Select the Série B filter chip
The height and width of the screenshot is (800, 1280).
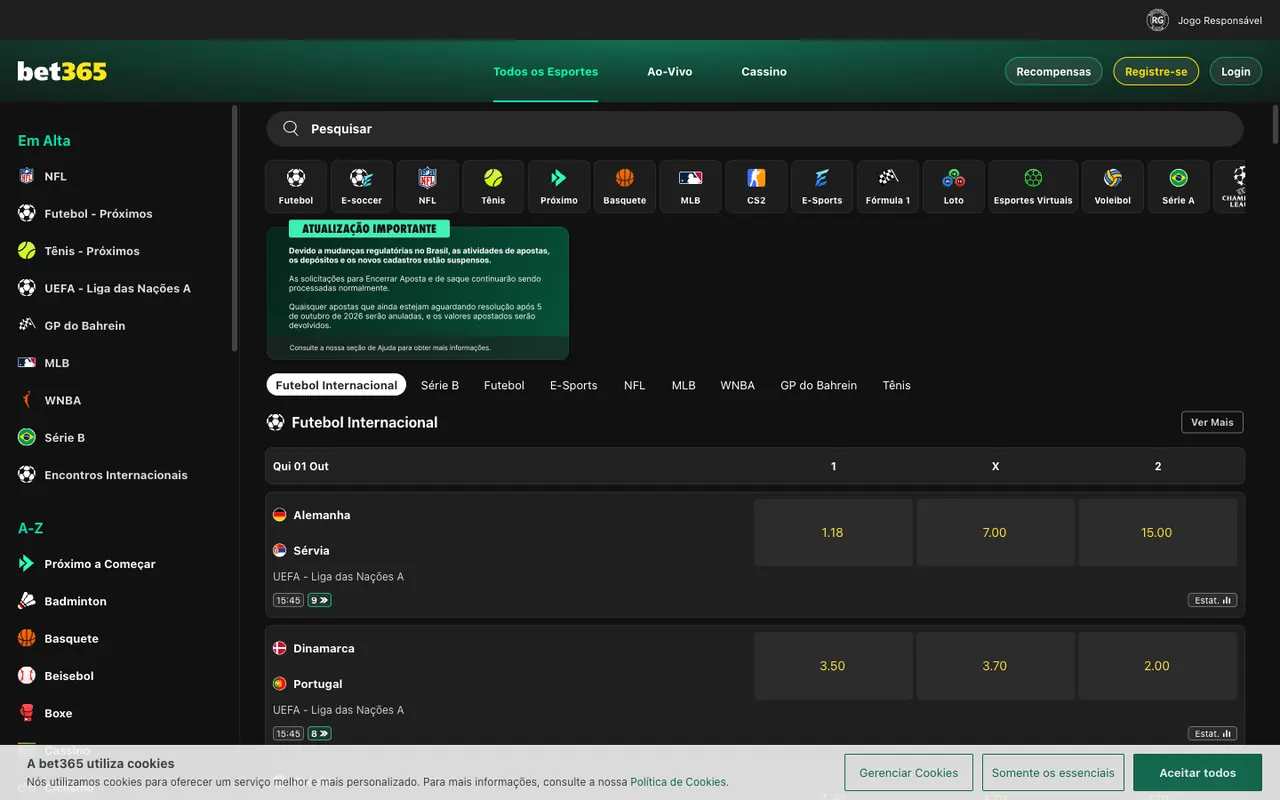(440, 385)
